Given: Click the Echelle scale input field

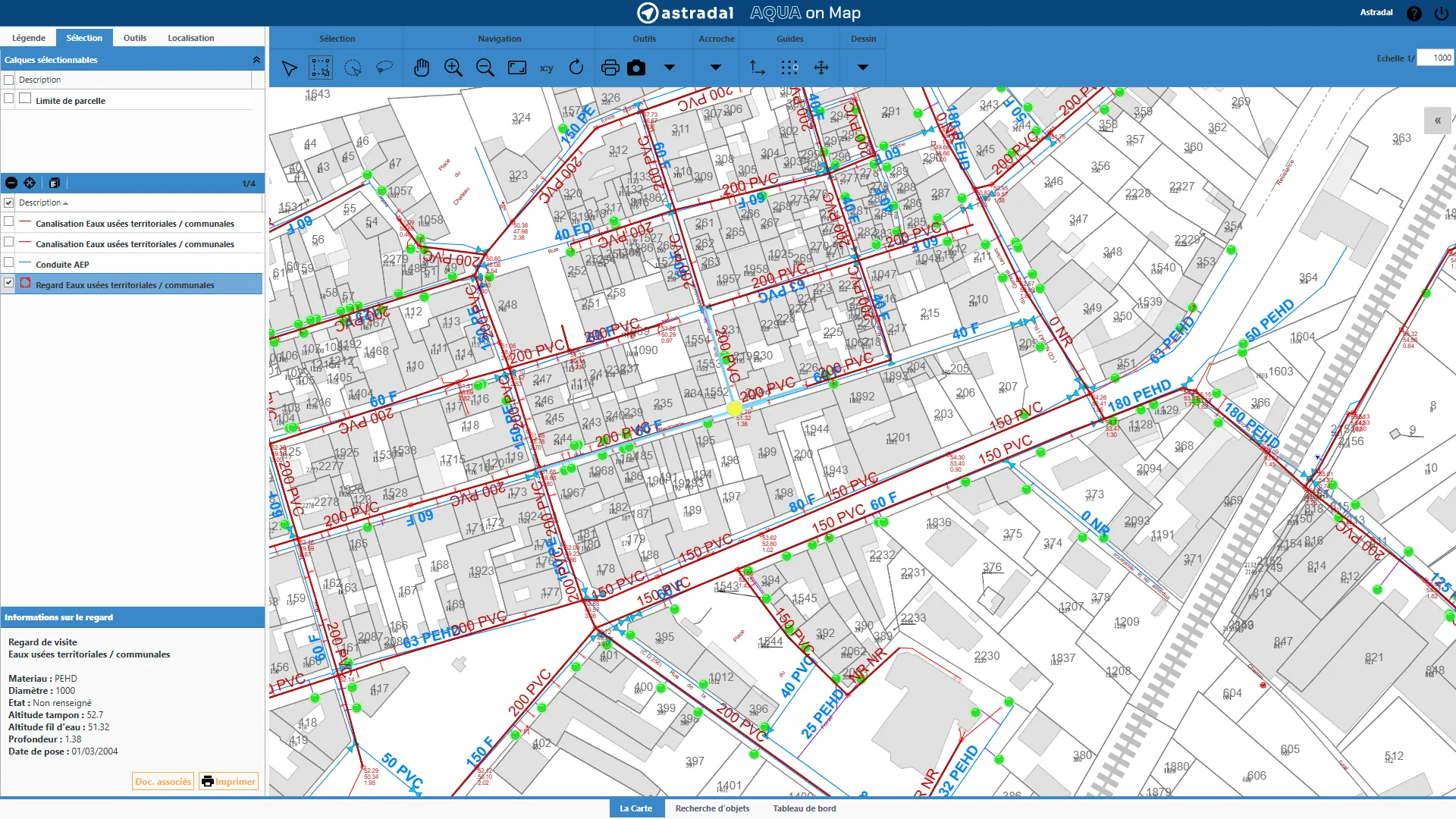Looking at the screenshot, I should (1435, 58).
